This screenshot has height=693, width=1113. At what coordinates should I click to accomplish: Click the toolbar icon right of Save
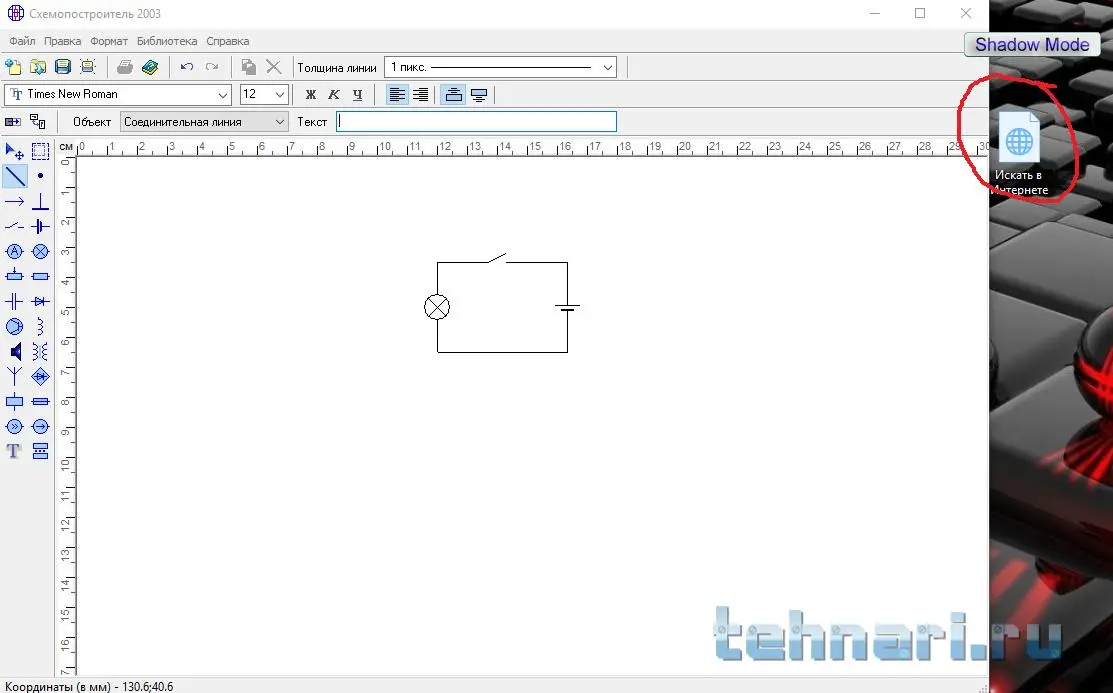pos(87,67)
